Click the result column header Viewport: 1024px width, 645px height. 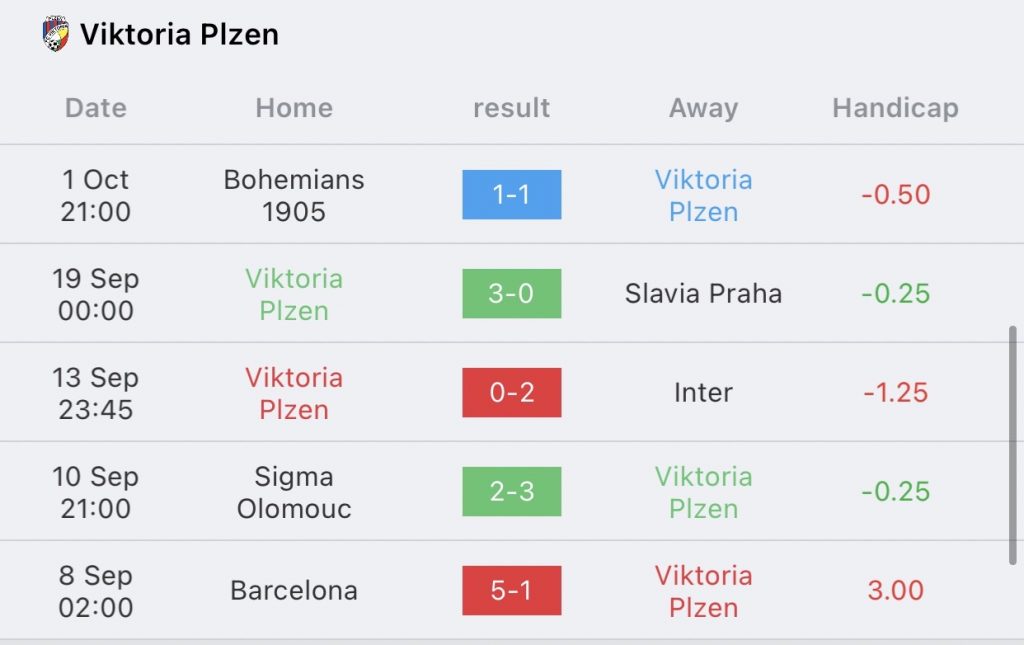pyautogui.click(x=511, y=108)
